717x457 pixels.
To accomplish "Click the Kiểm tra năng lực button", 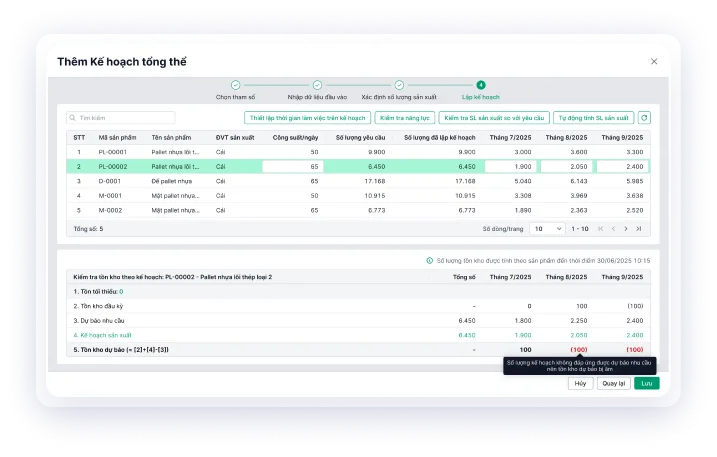I will (404, 118).
